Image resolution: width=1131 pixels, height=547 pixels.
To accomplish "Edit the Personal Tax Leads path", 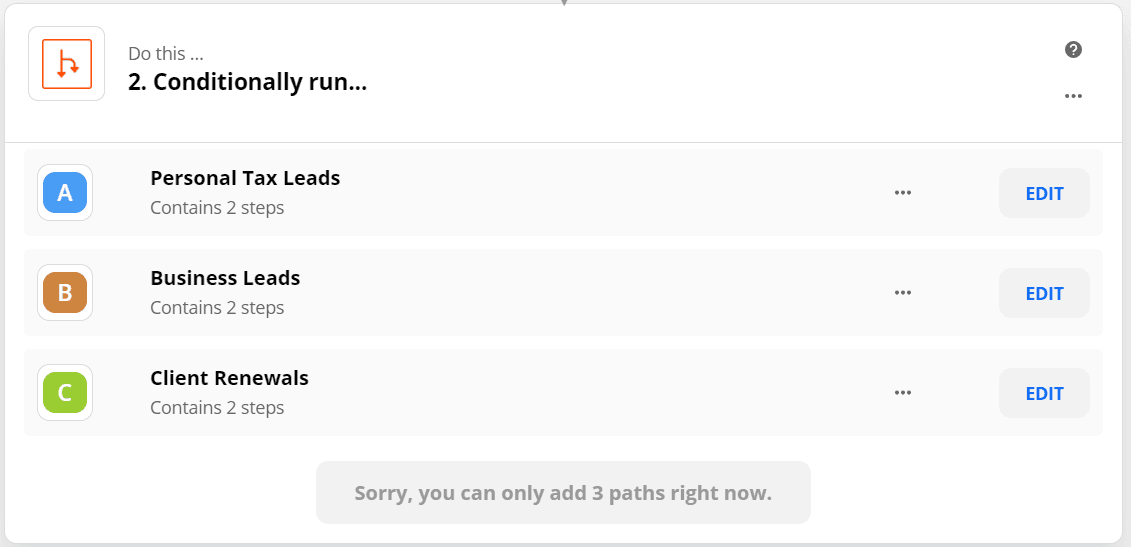I will pyautogui.click(x=1044, y=193).
